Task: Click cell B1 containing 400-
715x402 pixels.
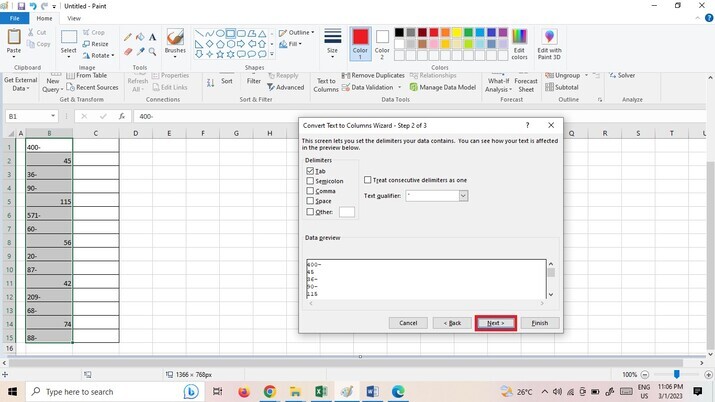Action: (49, 147)
